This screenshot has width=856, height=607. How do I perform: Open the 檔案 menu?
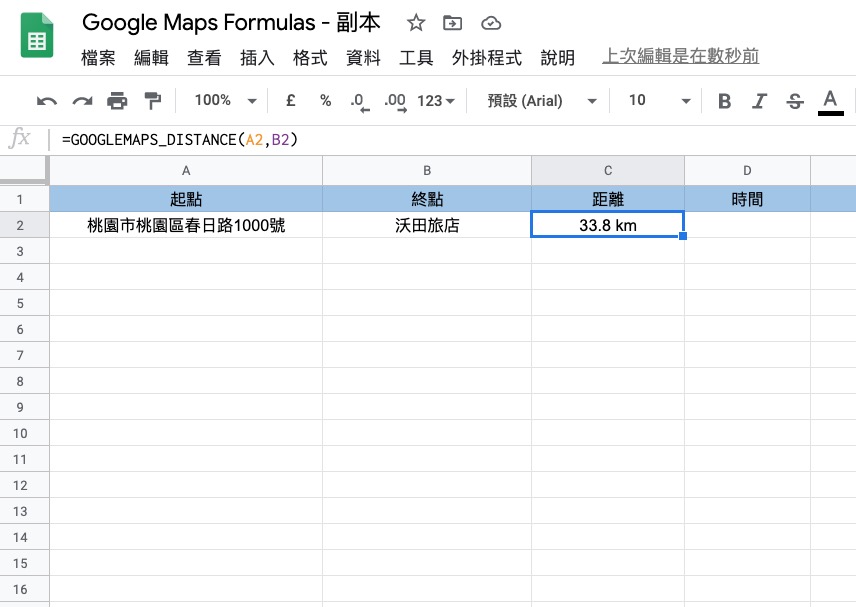[98, 58]
